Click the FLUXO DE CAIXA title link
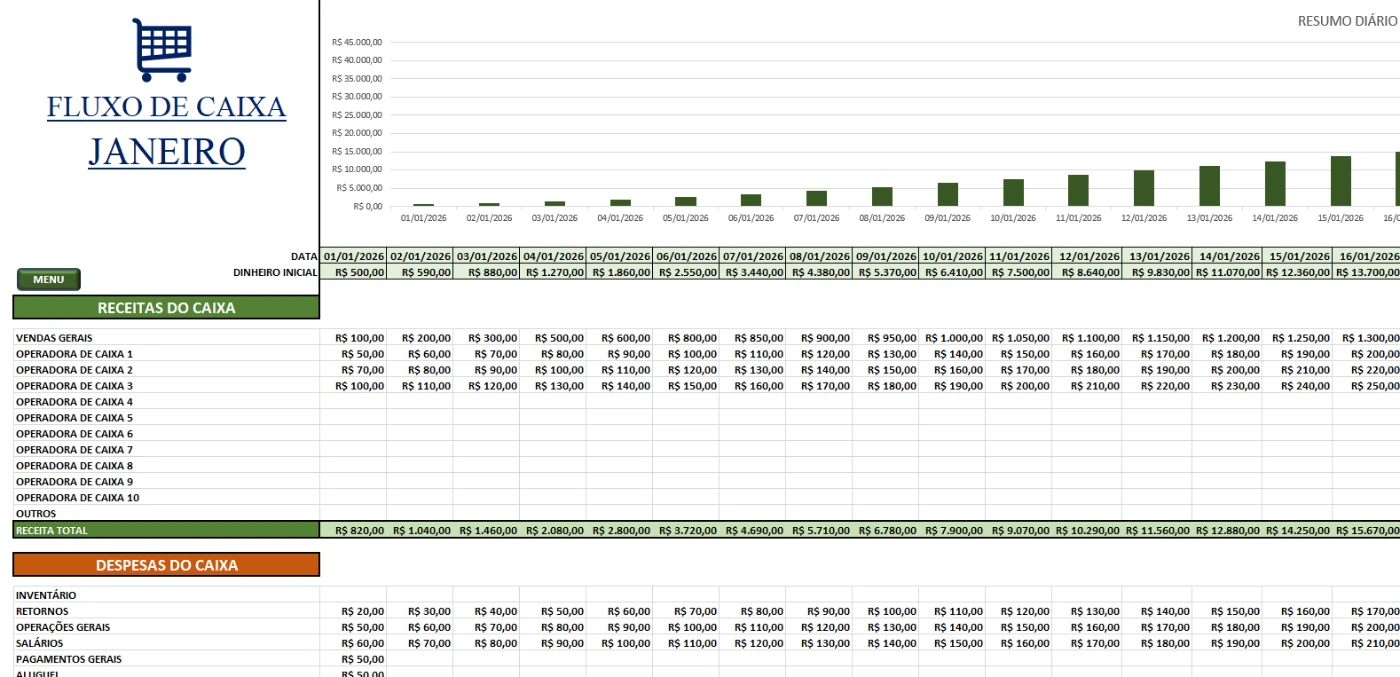 (x=166, y=107)
